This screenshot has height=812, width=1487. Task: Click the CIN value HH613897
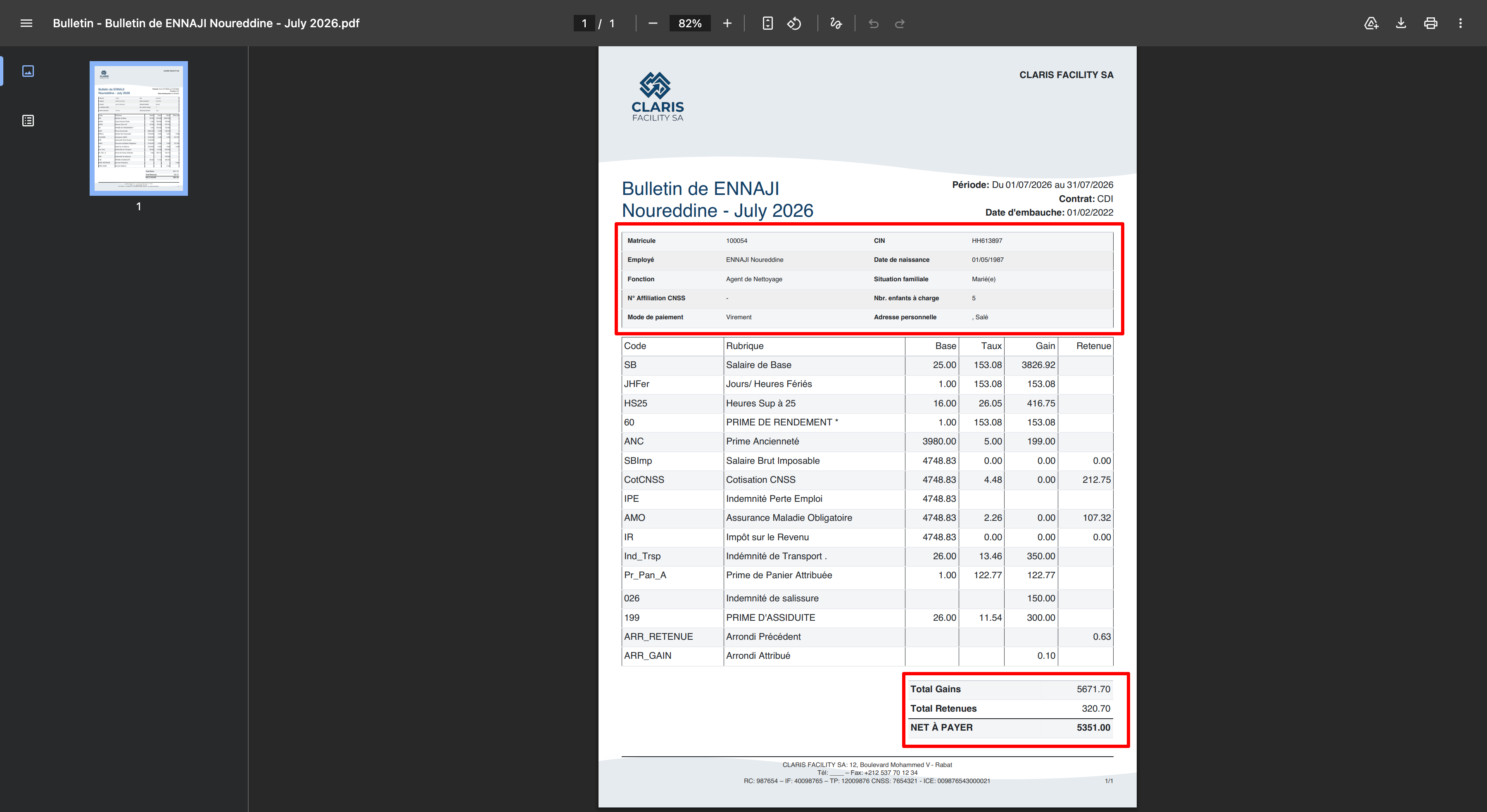pyautogui.click(x=987, y=241)
